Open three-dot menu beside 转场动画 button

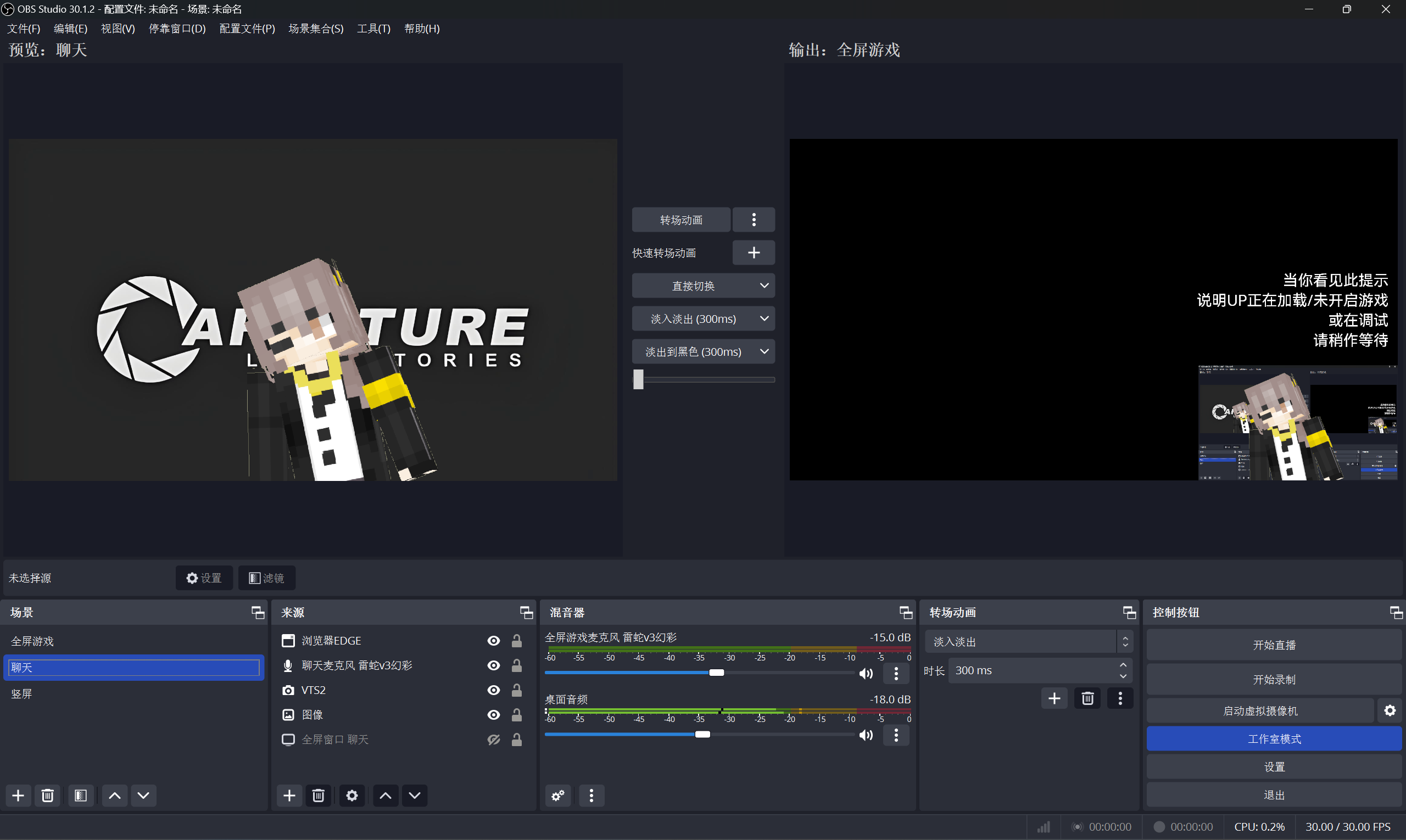tap(754, 220)
